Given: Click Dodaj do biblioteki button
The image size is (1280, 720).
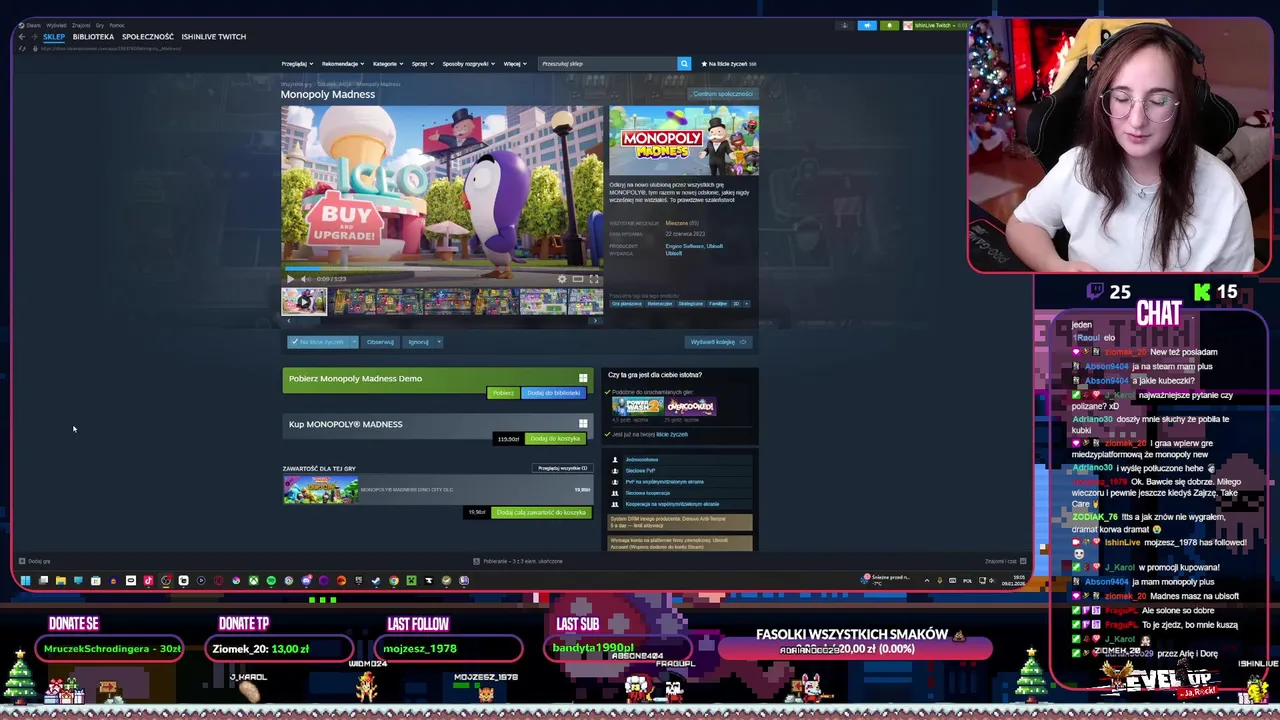Looking at the screenshot, I should (x=553, y=393).
